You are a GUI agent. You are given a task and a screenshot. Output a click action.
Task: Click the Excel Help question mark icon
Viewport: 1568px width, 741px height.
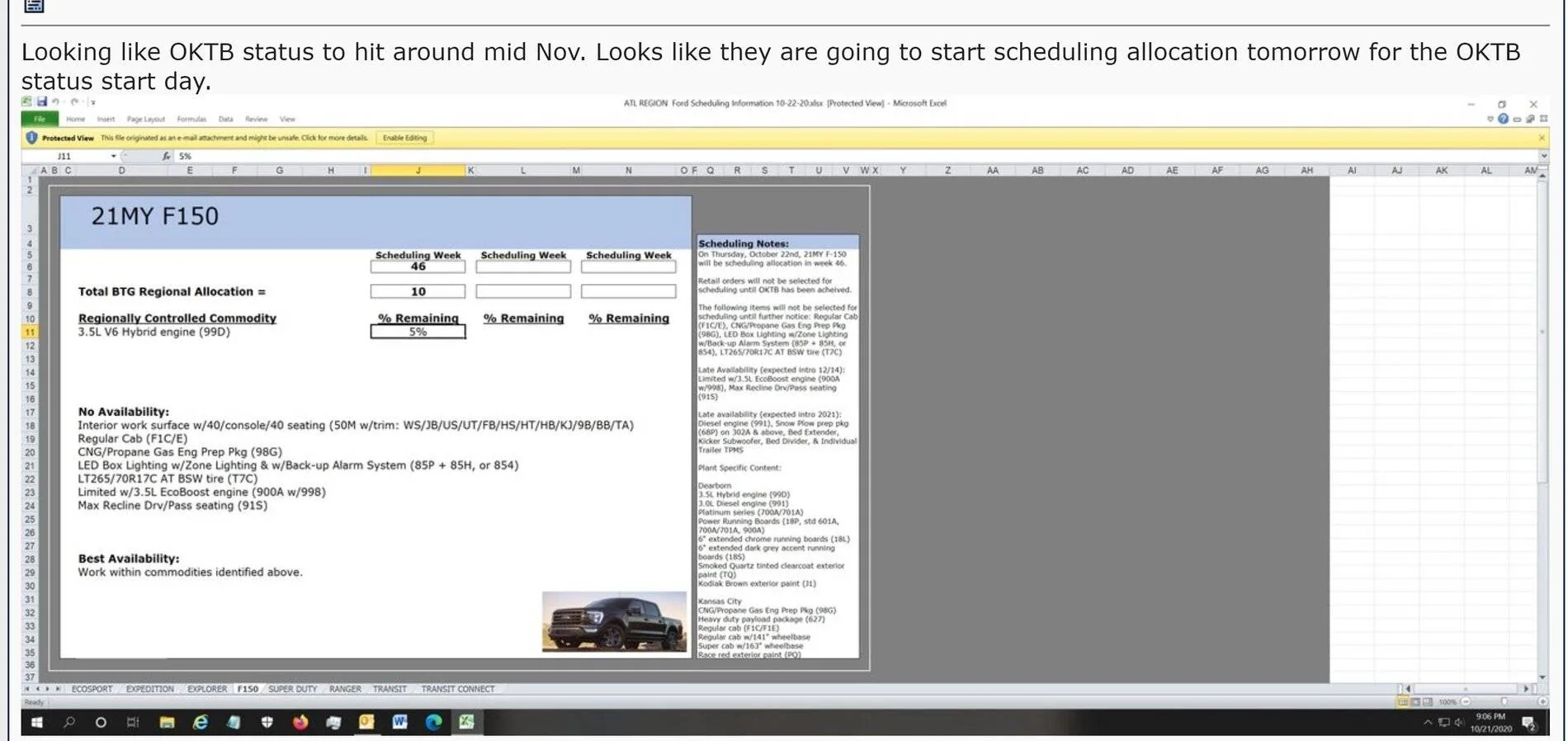point(1503,119)
